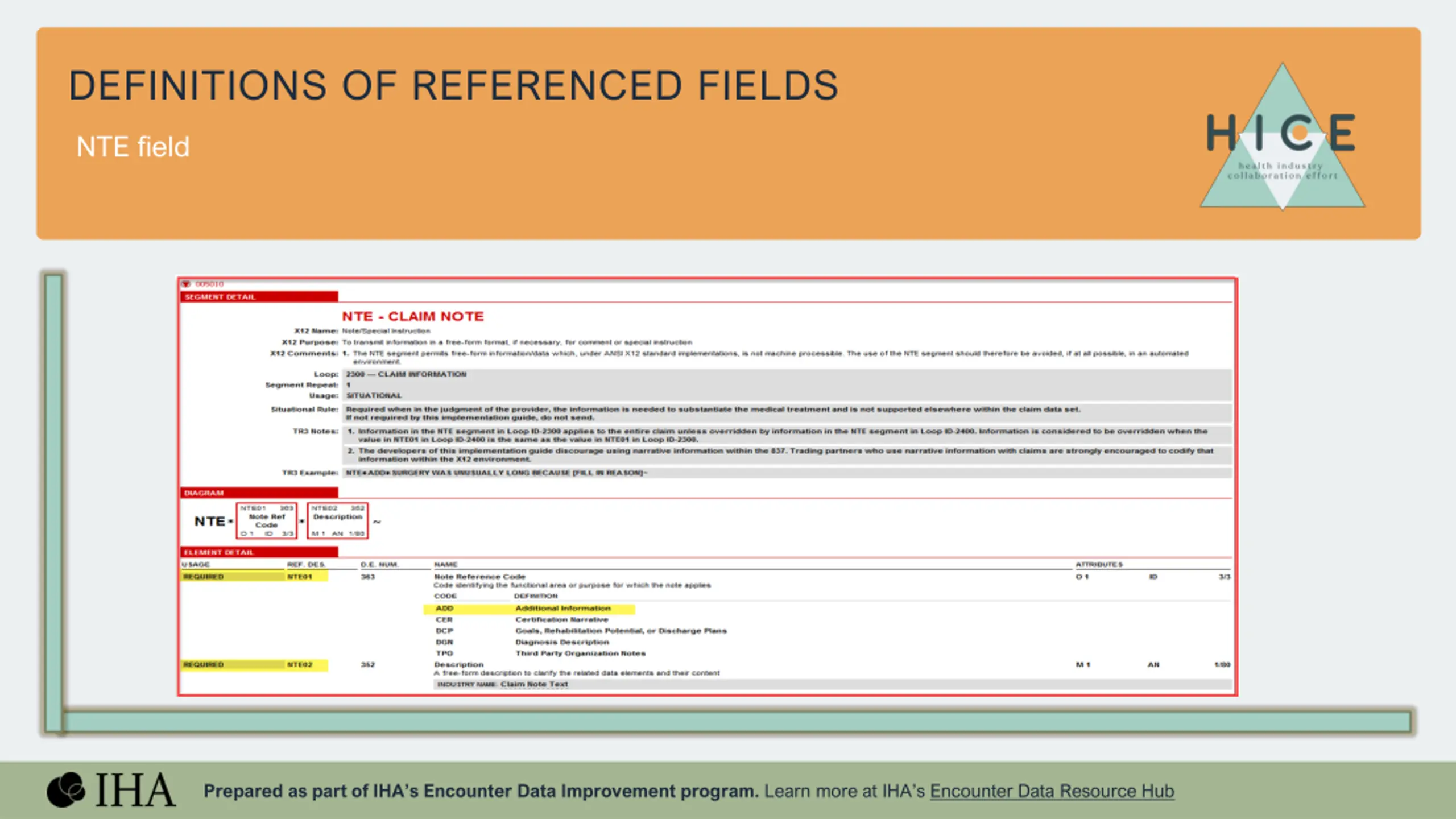Image resolution: width=1456 pixels, height=819 pixels.
Task: Click data element number '363'
Action: [368, 577]
